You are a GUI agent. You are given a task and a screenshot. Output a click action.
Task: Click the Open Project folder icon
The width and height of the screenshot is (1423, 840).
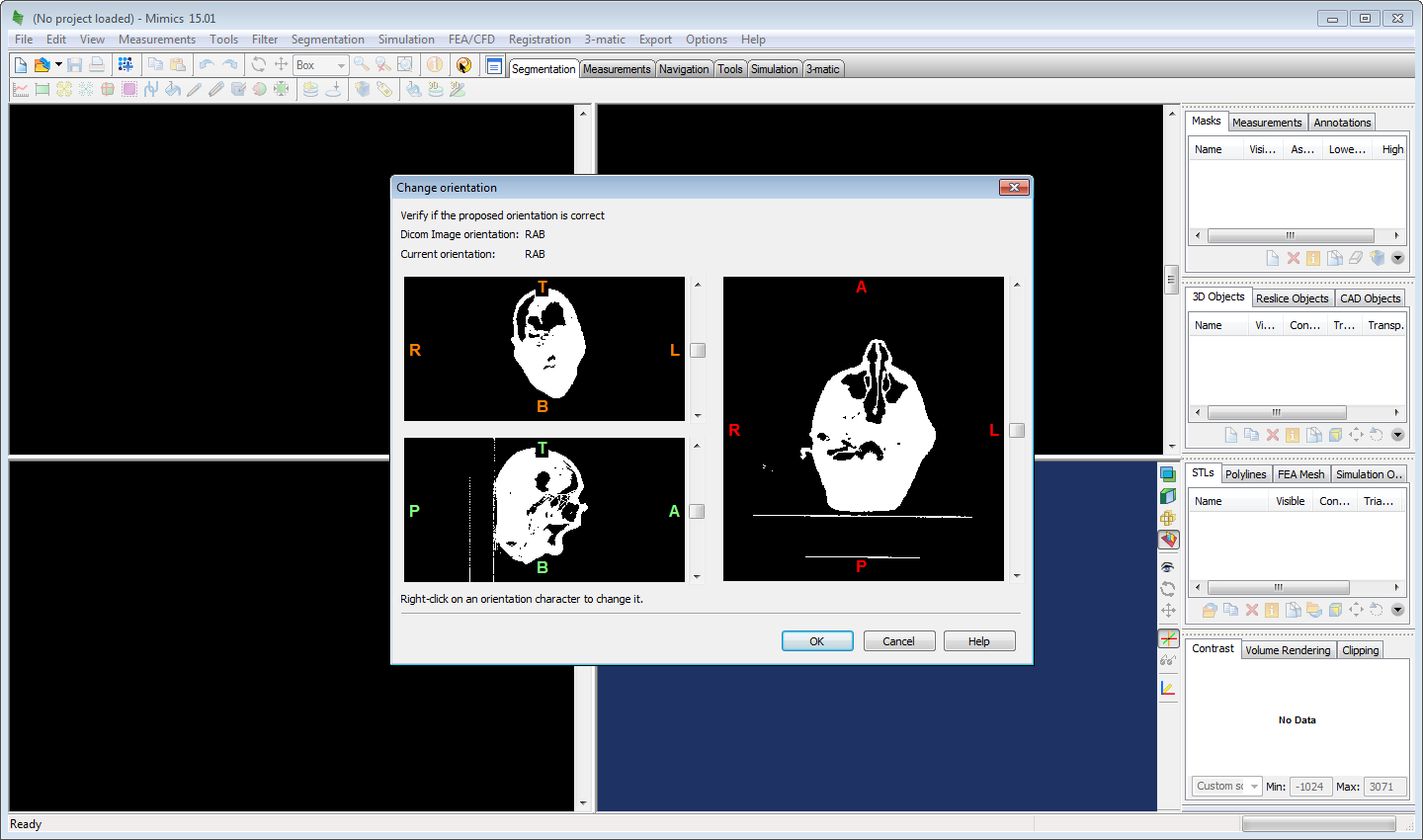click(42, 64)
